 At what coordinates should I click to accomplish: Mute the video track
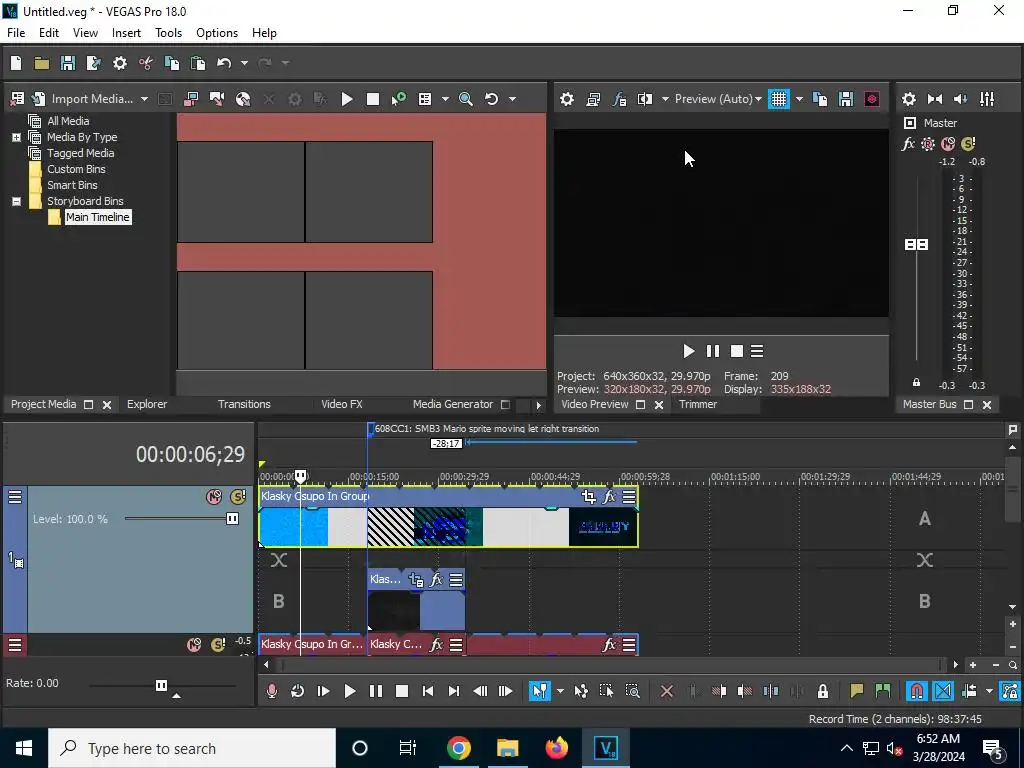[214, 497]
